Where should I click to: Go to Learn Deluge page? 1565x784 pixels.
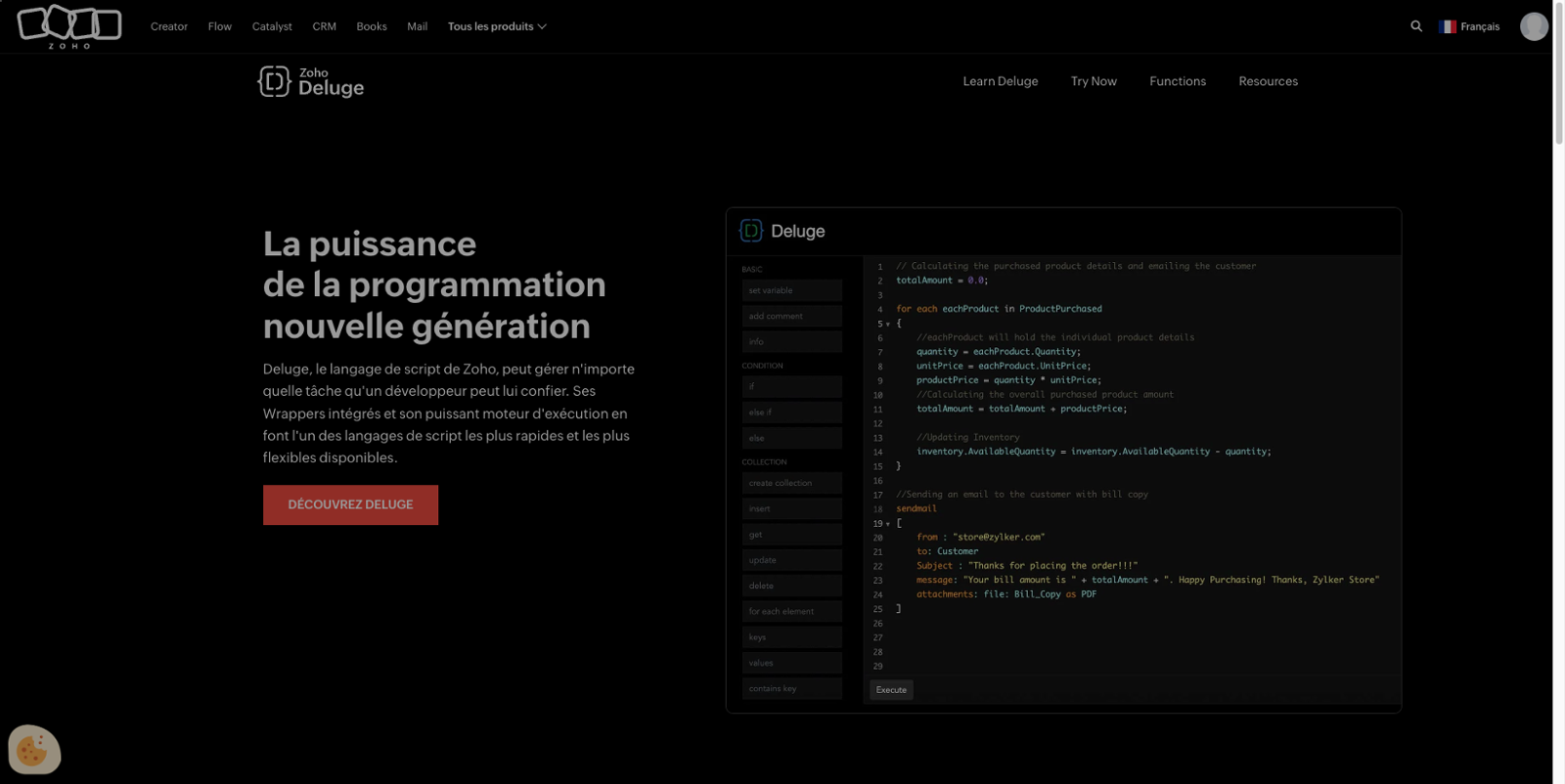[1001, 81]
